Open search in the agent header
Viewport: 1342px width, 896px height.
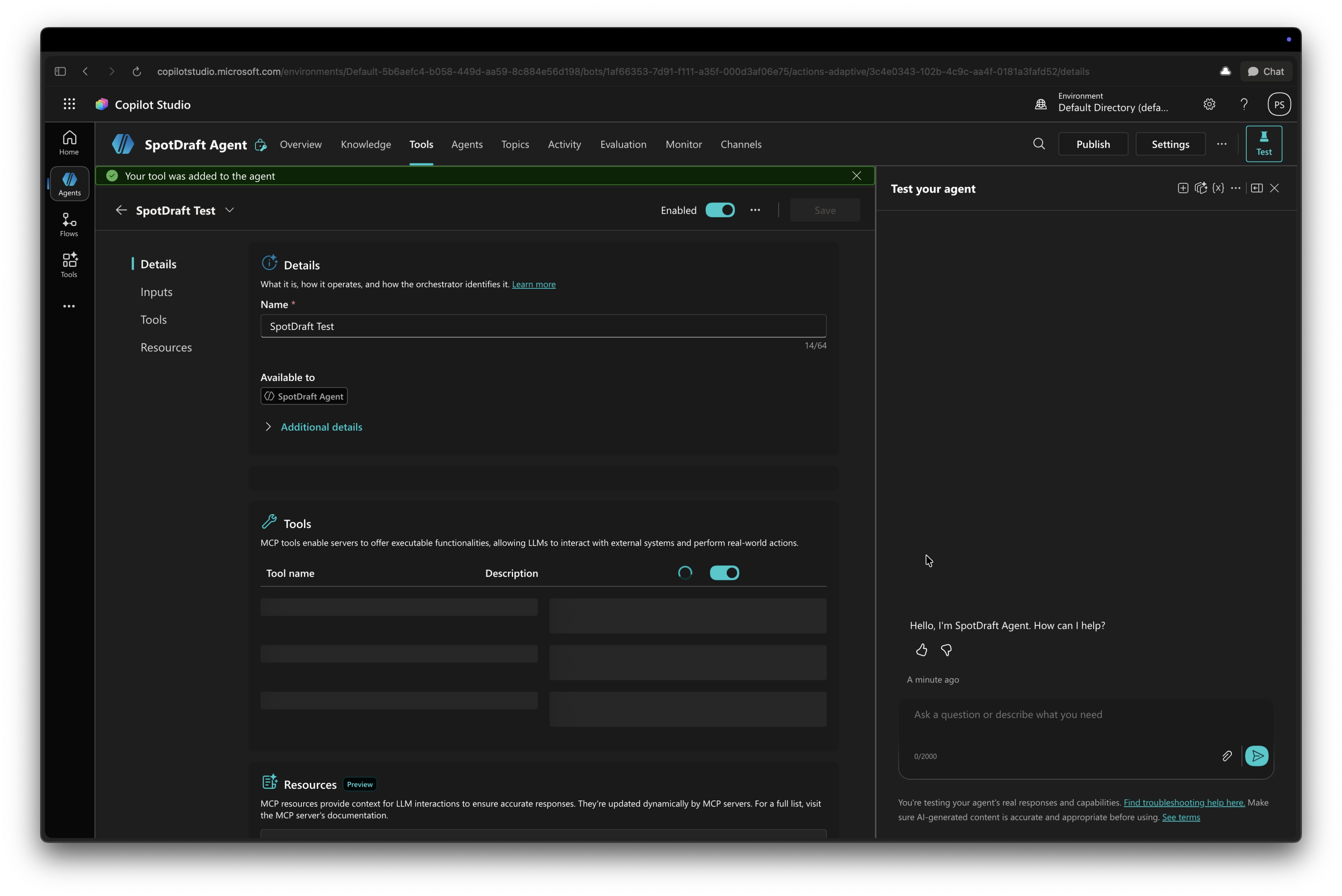(1038, 144)
